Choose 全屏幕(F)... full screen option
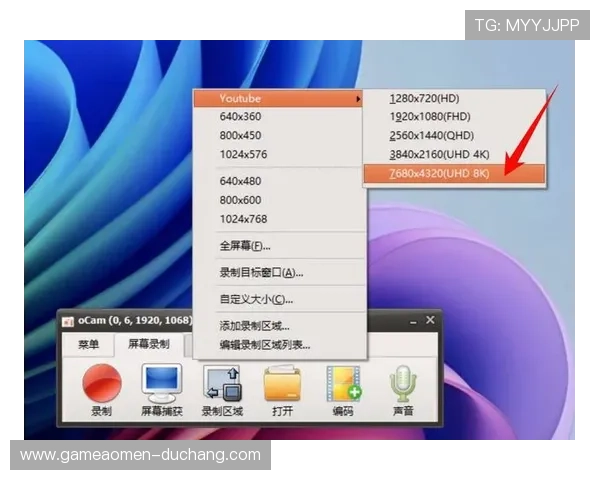600x480 pixels. 245,246
